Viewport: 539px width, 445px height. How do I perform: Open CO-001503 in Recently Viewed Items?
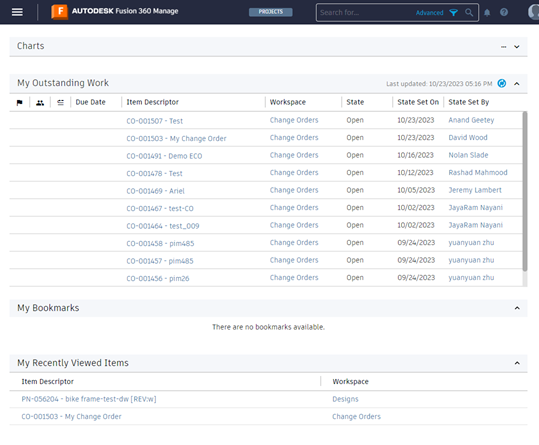click(x=71, y=417)
